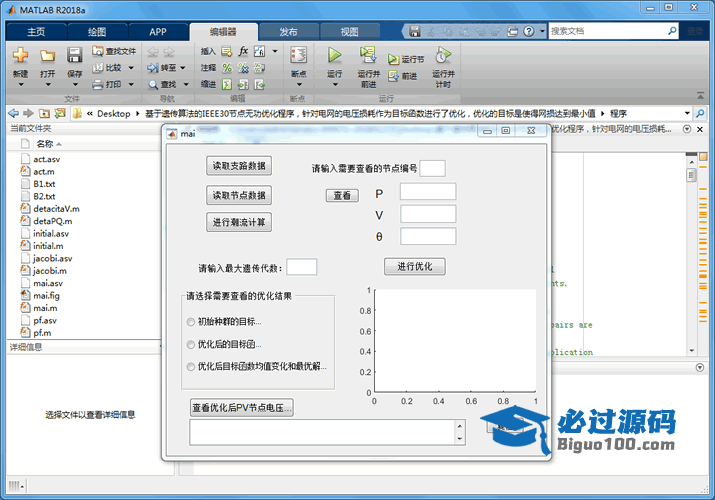Image resolution: width=715 pixels, height=500 pixels.
Task: Click the browse for folder icon
Action: tap(60, 113)
